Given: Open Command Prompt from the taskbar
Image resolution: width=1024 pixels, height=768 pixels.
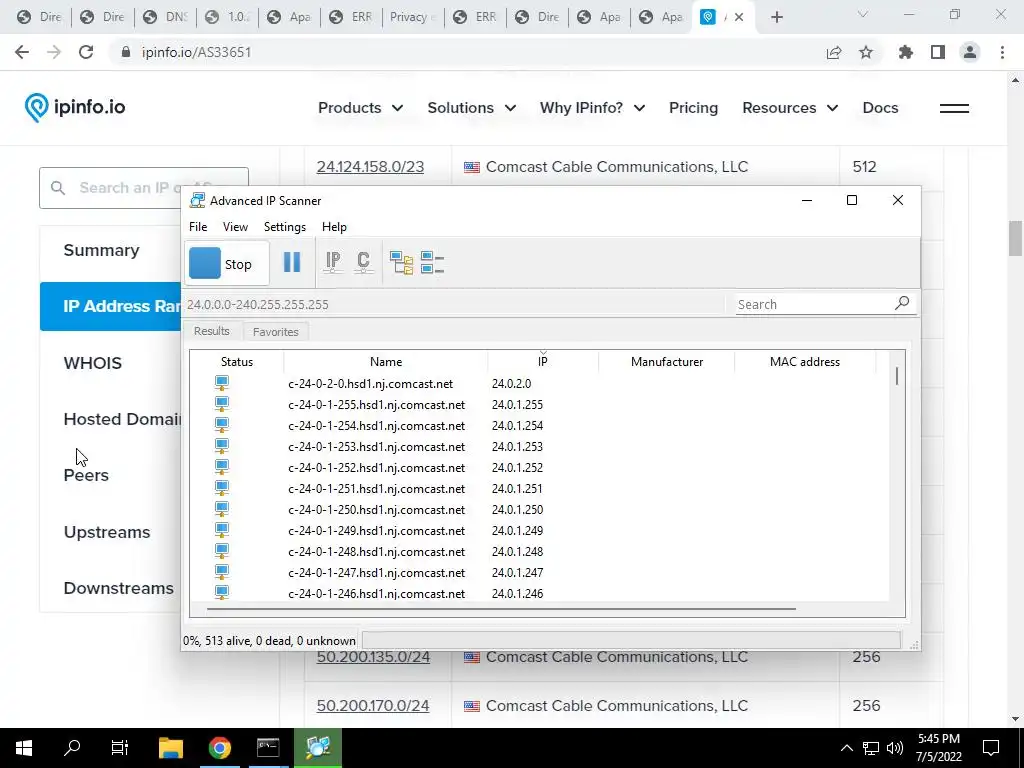Looking at the screenshot, I should point(268,748).
